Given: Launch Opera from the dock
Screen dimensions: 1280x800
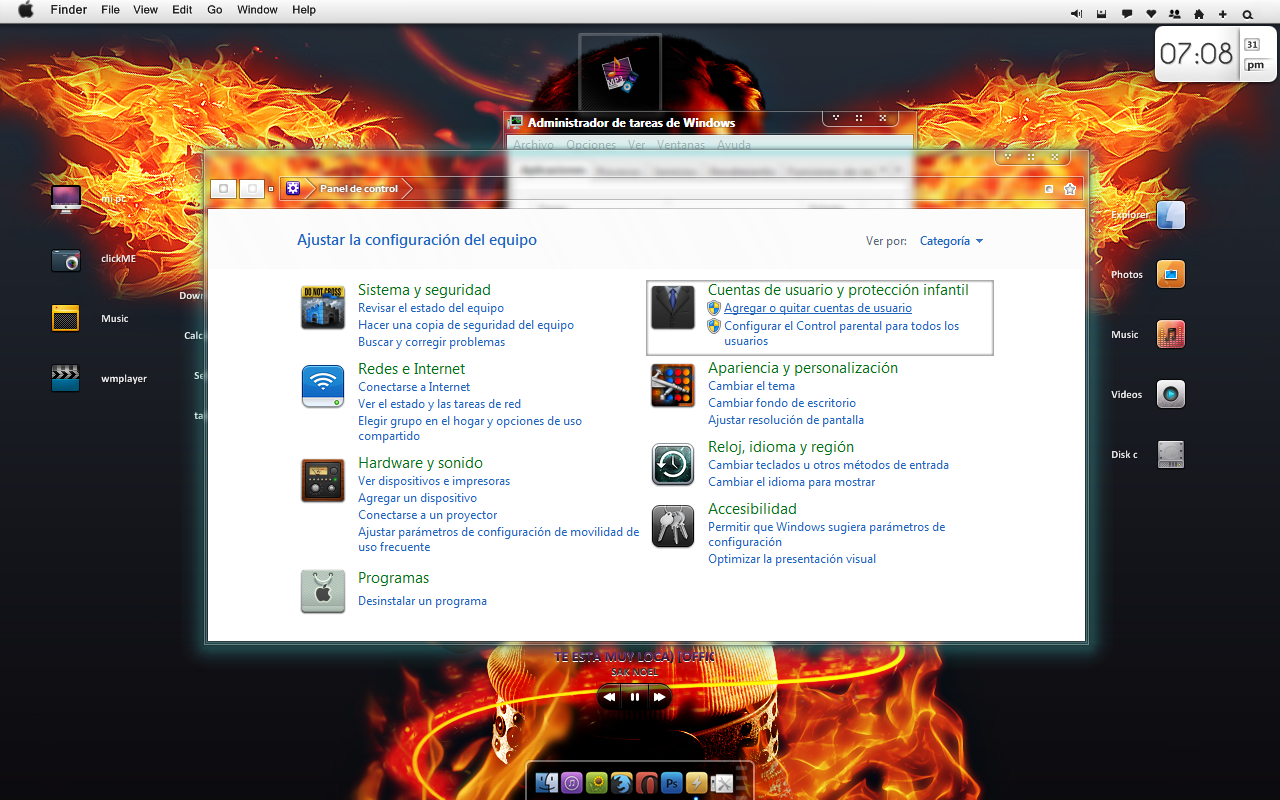Looking at the screenshot, I should 647,783.
